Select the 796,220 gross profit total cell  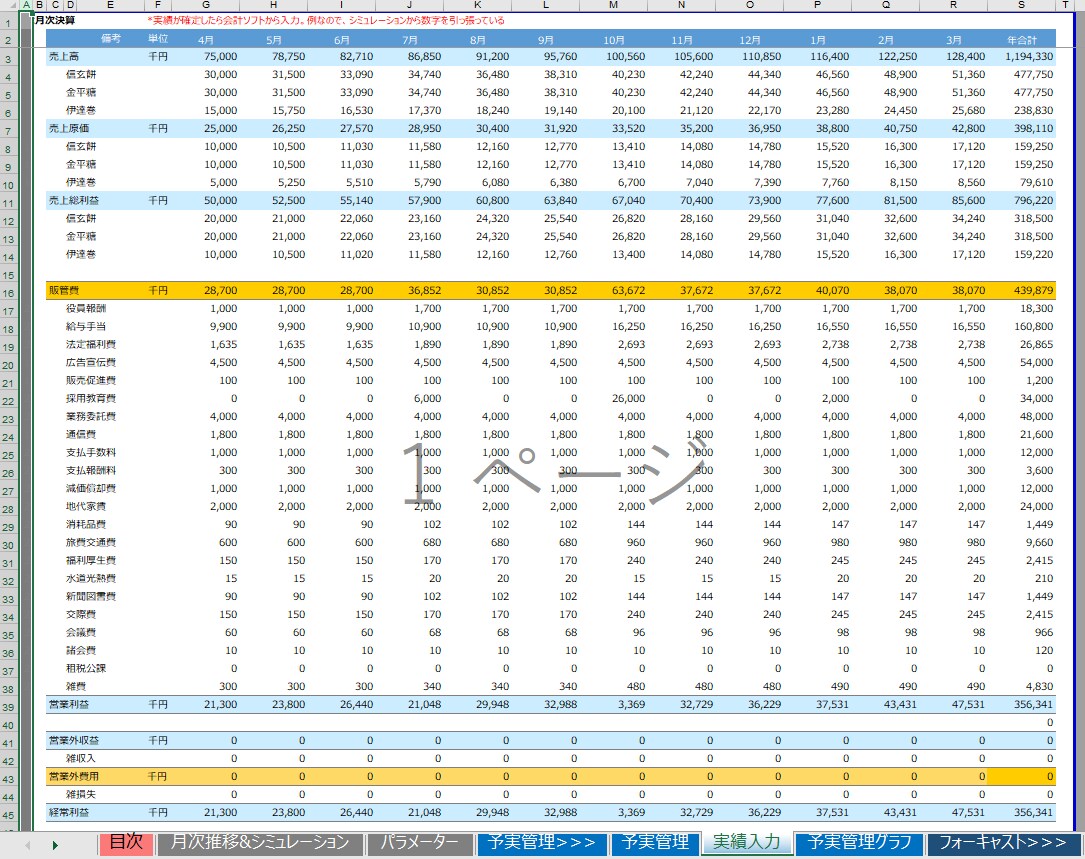coord(1021,201)
